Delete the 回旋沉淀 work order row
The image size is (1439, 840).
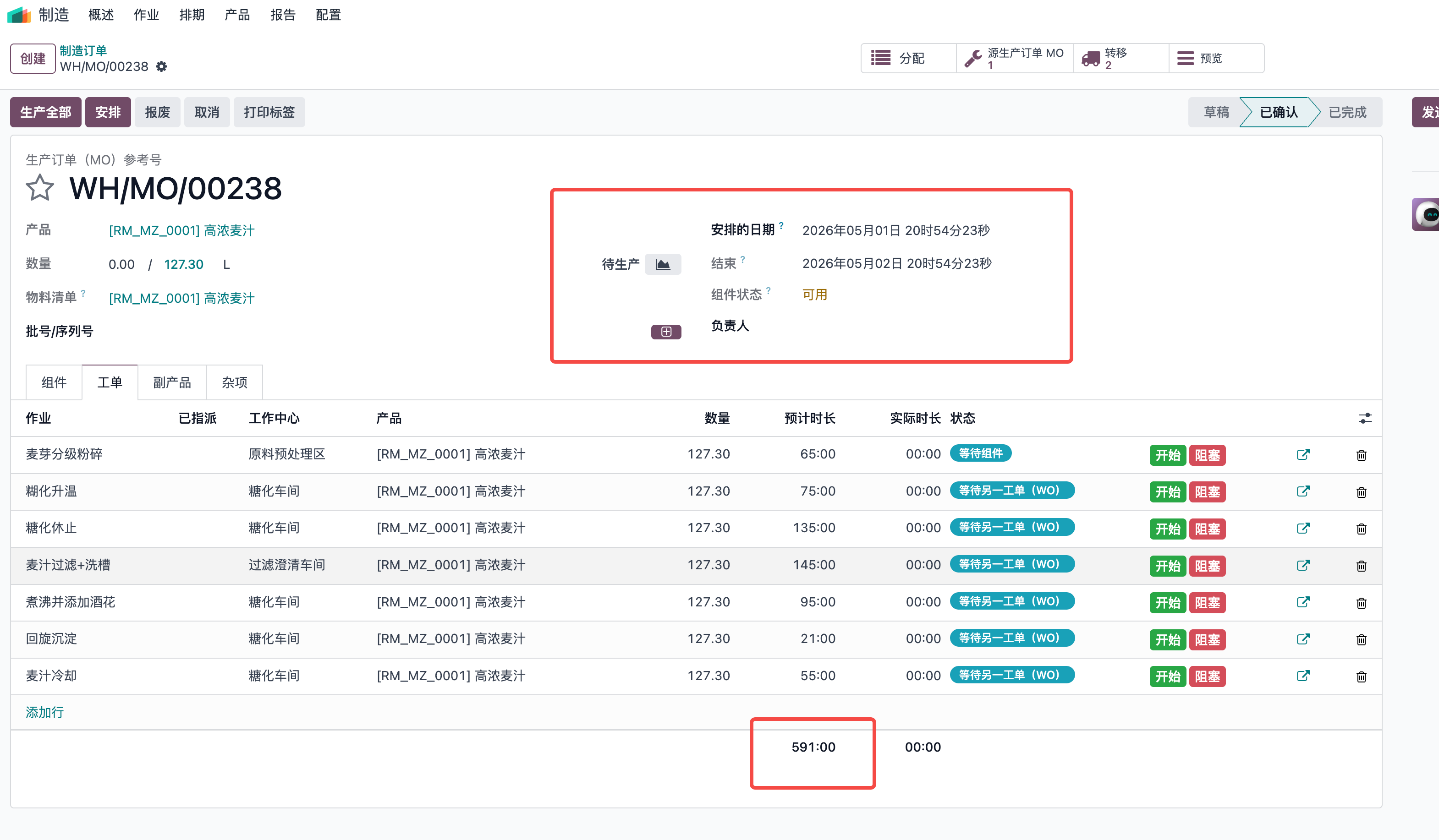[1362, 640]
